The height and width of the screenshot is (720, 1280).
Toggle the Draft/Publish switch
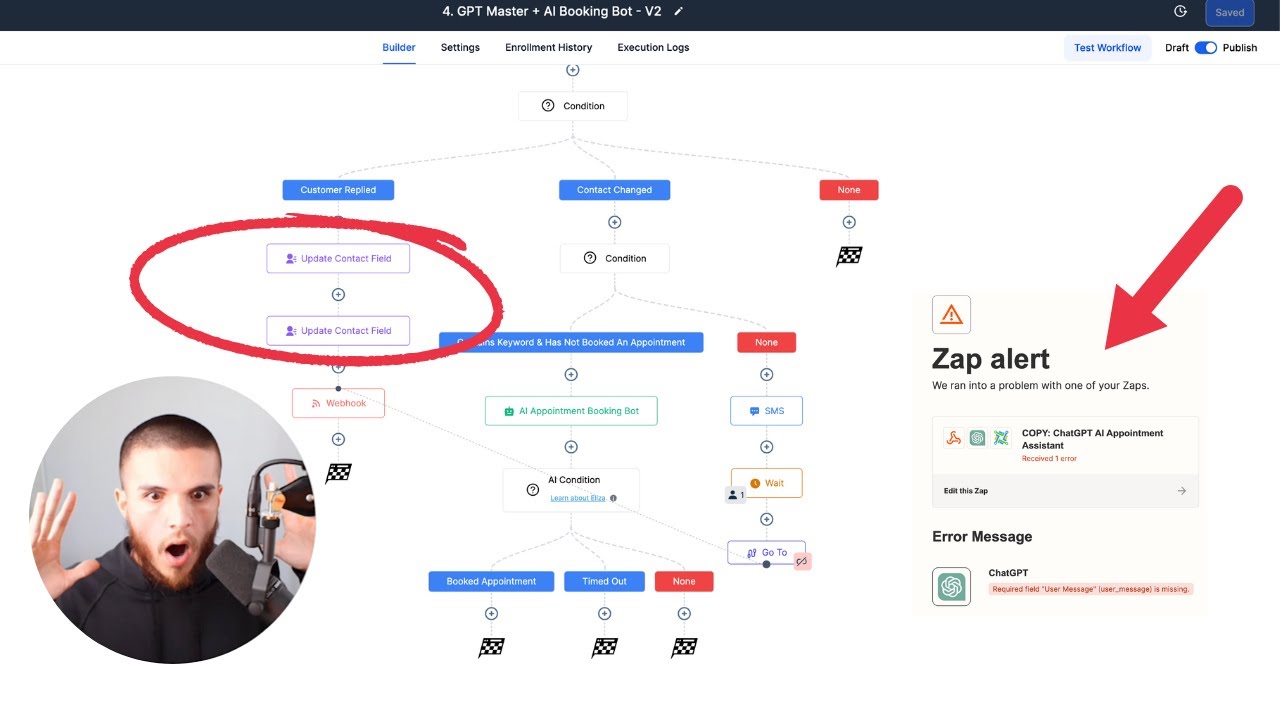click(x=1206, y=48)
